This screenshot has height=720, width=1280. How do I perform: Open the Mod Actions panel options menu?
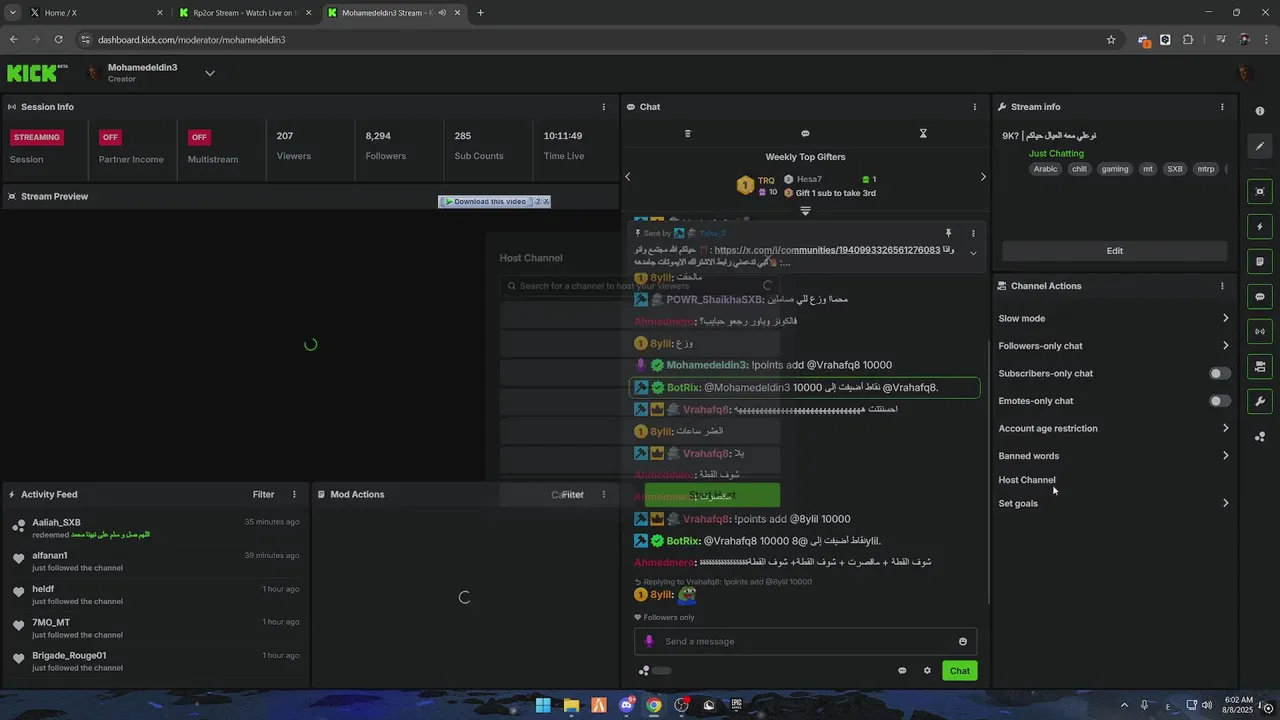coord(603,494)
